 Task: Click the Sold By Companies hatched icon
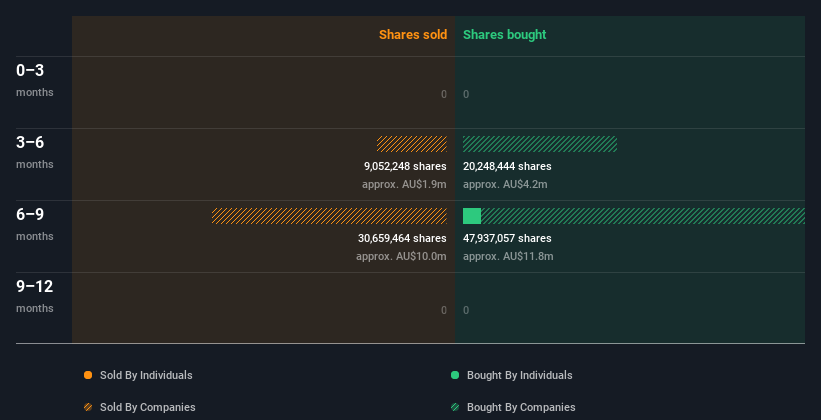tap(88, 407)
